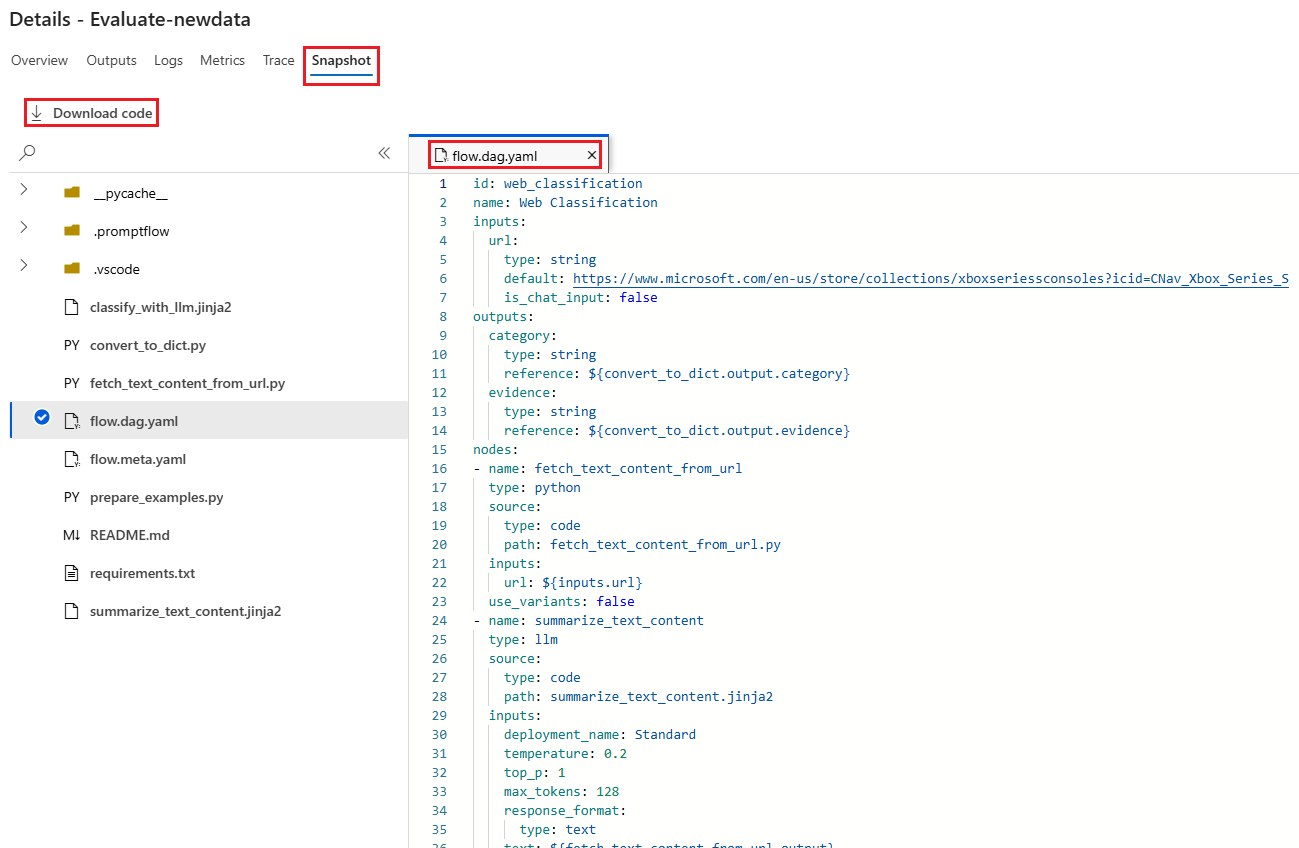Open the flow.meta.yaml file
Image resolution: width=1299 pixels, height=848 pixels.
coord(138,459)
